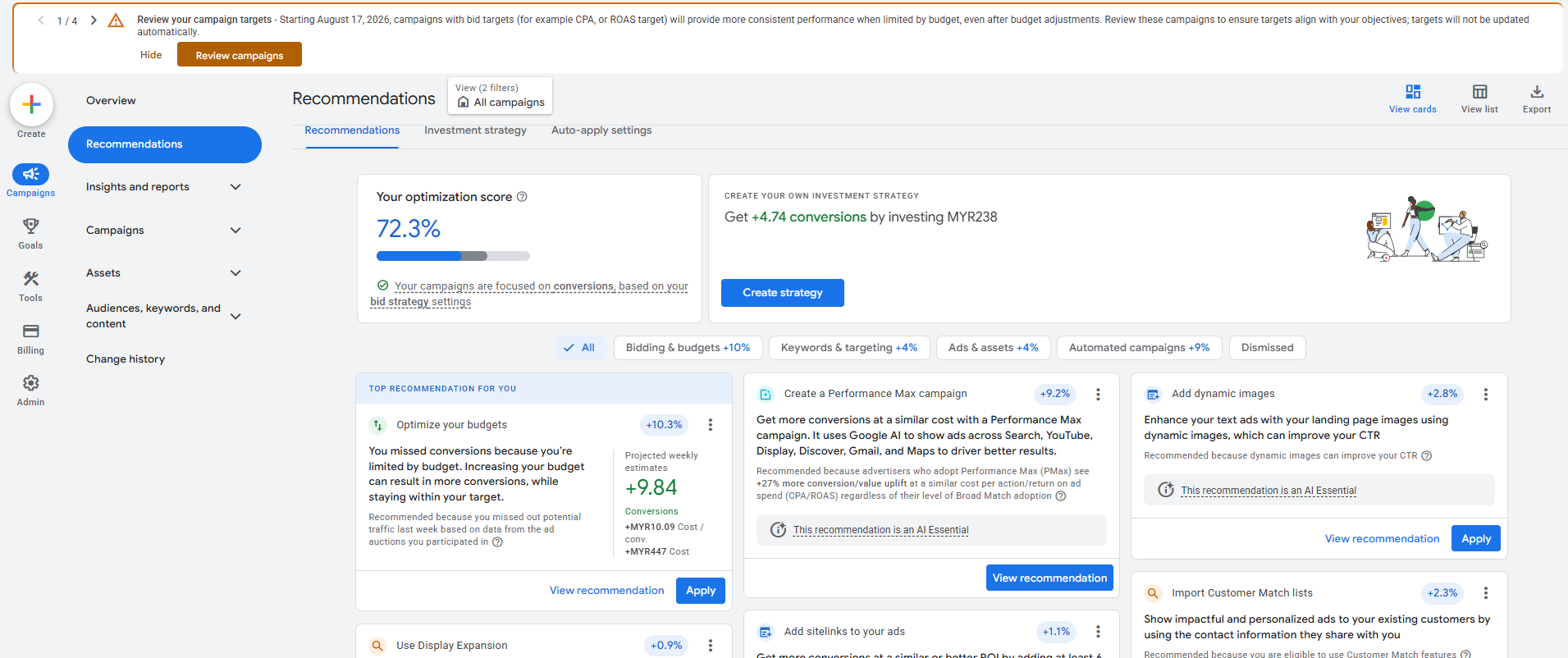
Task: Click the Create strategy button
Action: point(782,293)
